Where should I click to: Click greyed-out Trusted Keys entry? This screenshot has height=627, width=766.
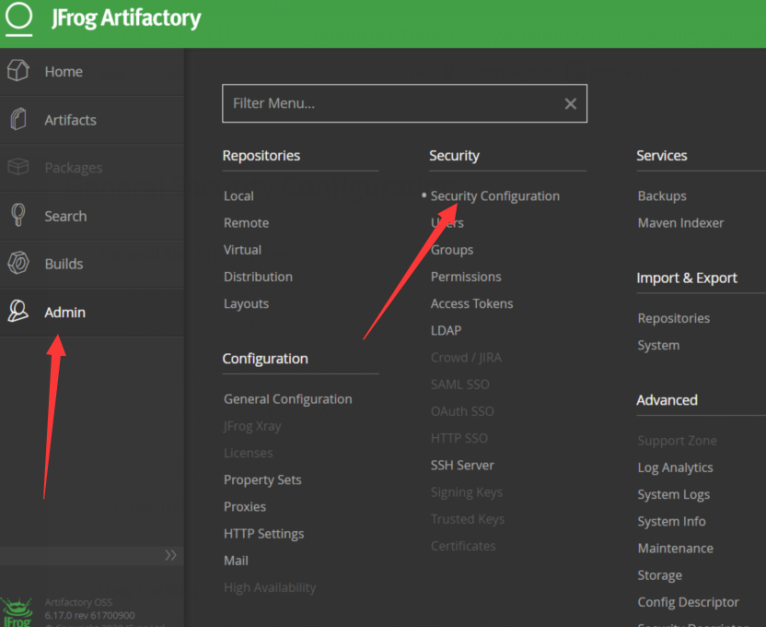point(468,519)
